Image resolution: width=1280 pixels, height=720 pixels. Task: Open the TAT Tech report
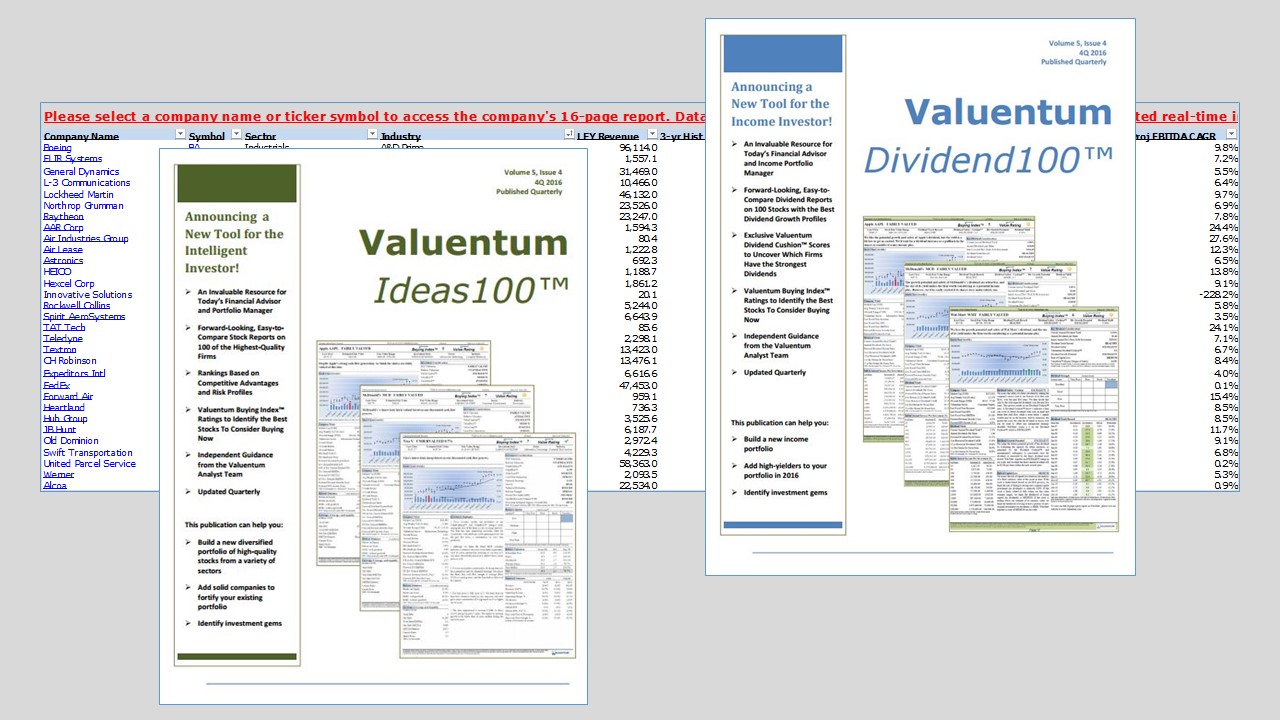pos(64,327)
